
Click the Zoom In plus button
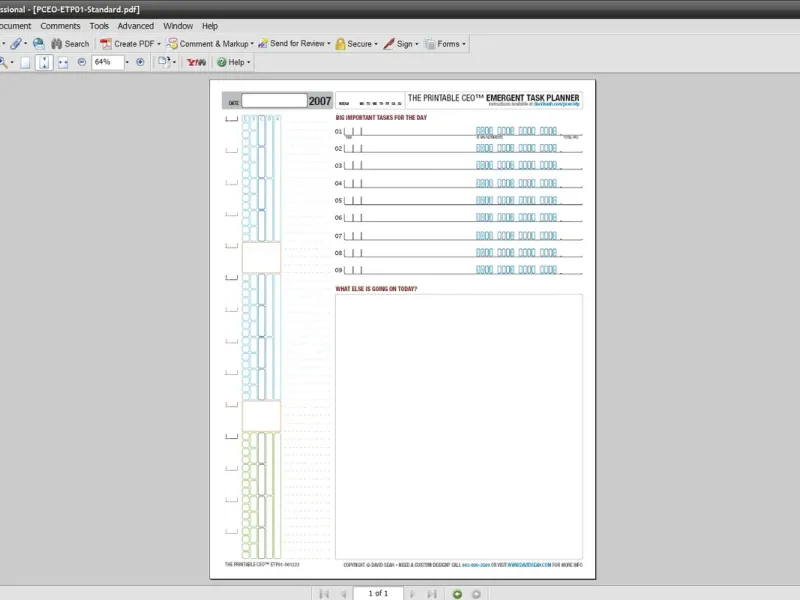tap(140, 62)
